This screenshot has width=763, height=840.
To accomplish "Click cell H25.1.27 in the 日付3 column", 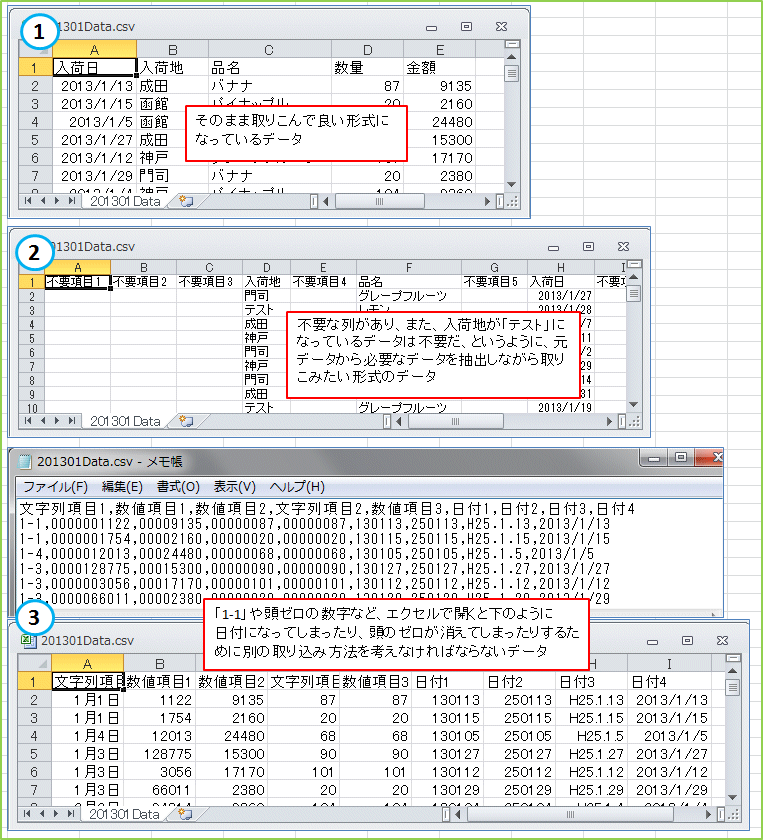I will [591, 754].
